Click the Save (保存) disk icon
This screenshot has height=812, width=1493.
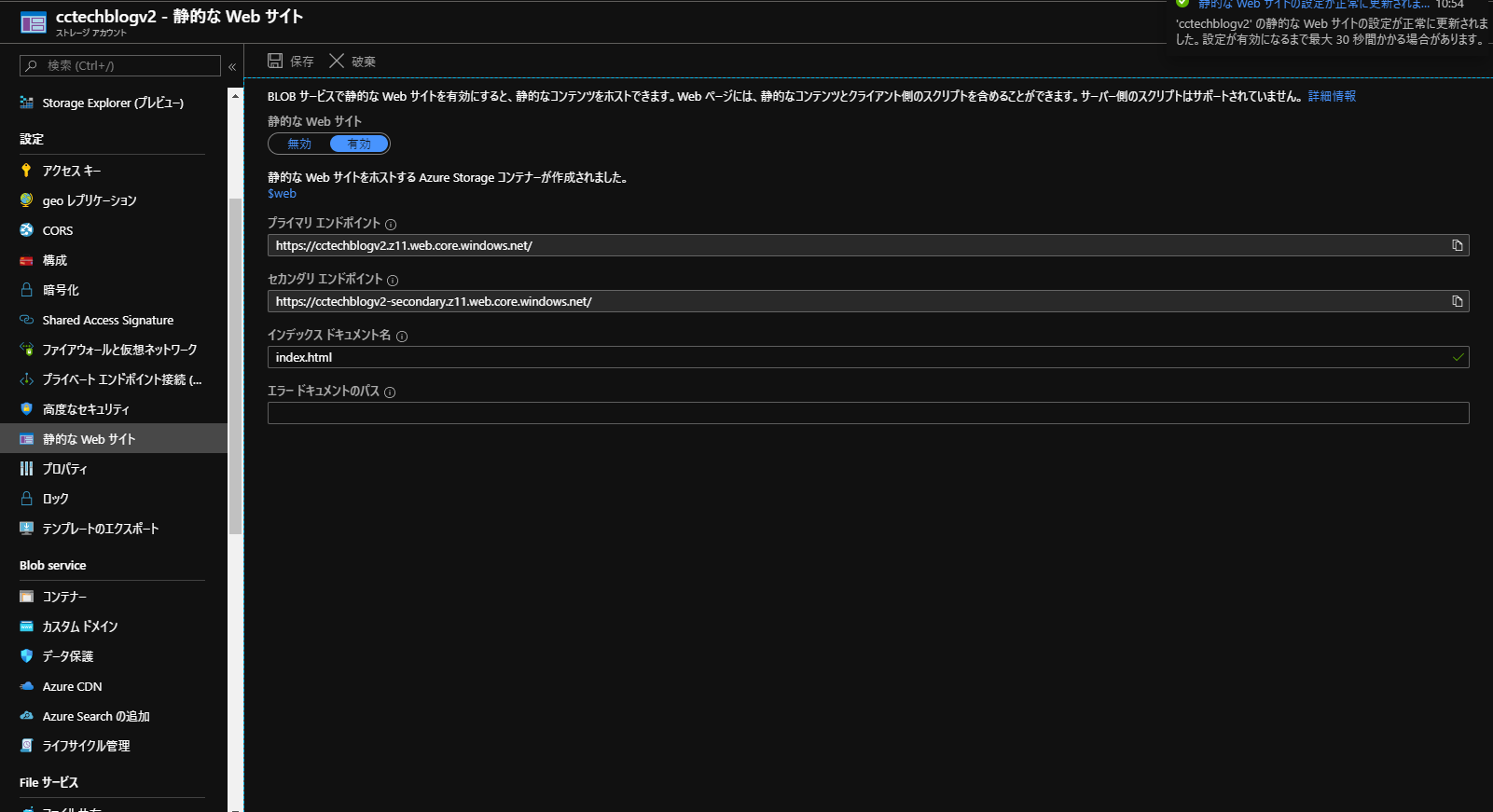click(x=275, y=61)
